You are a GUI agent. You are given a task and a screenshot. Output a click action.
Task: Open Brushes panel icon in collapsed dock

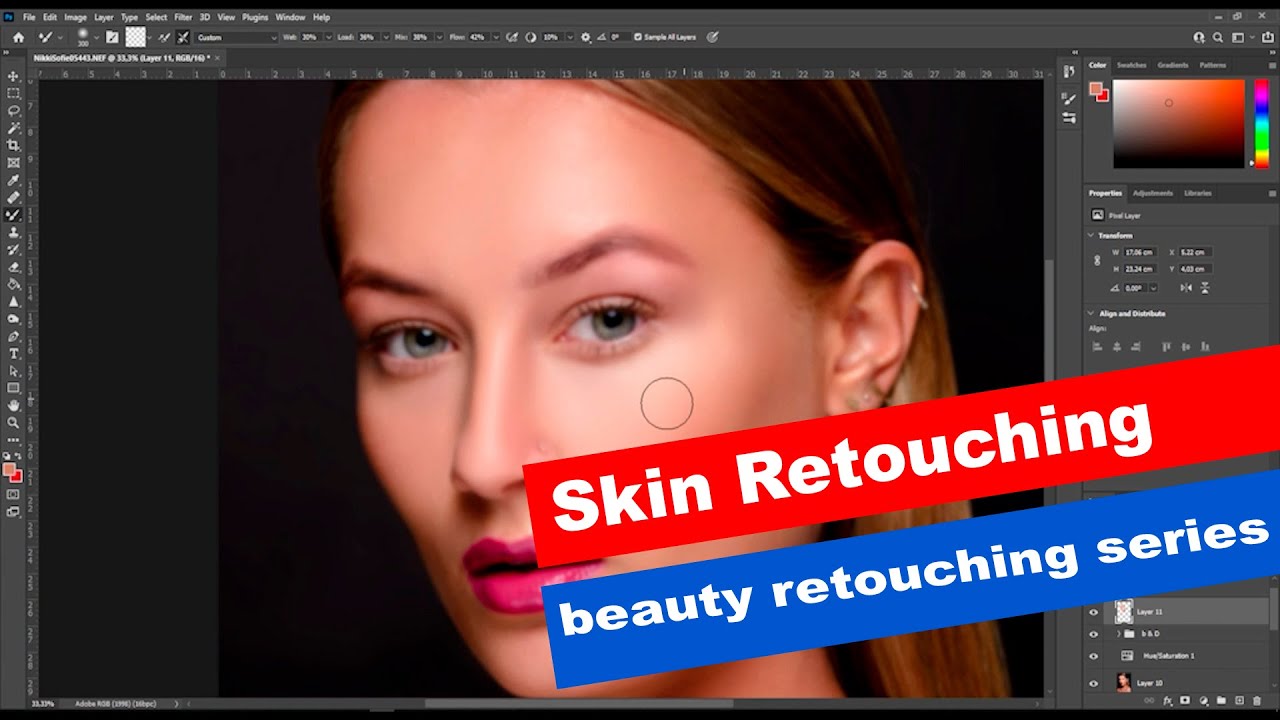tap(1070, 98)
